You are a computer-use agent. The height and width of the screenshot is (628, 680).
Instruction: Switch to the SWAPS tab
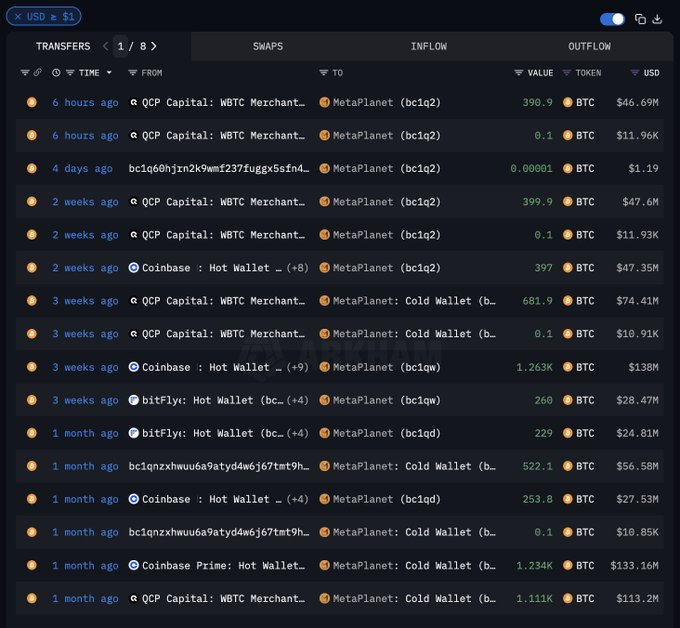[268, 46]
